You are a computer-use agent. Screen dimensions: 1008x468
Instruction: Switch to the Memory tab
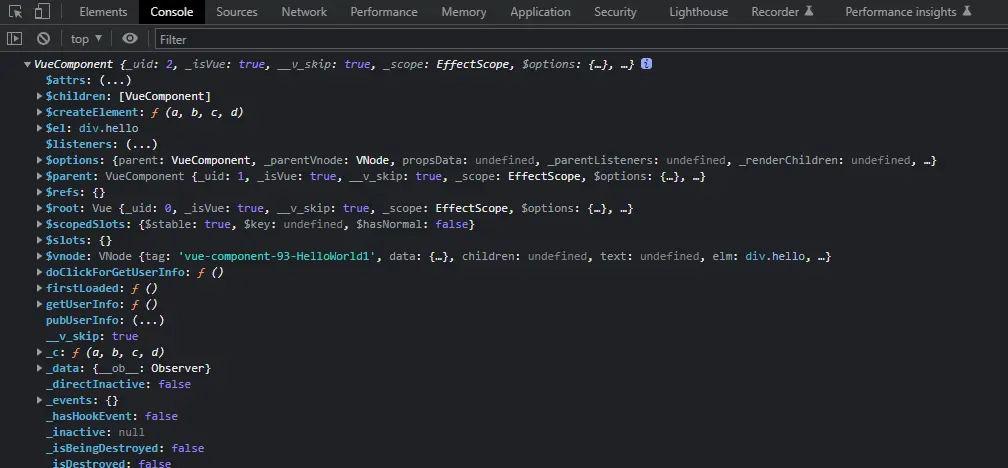464,12
